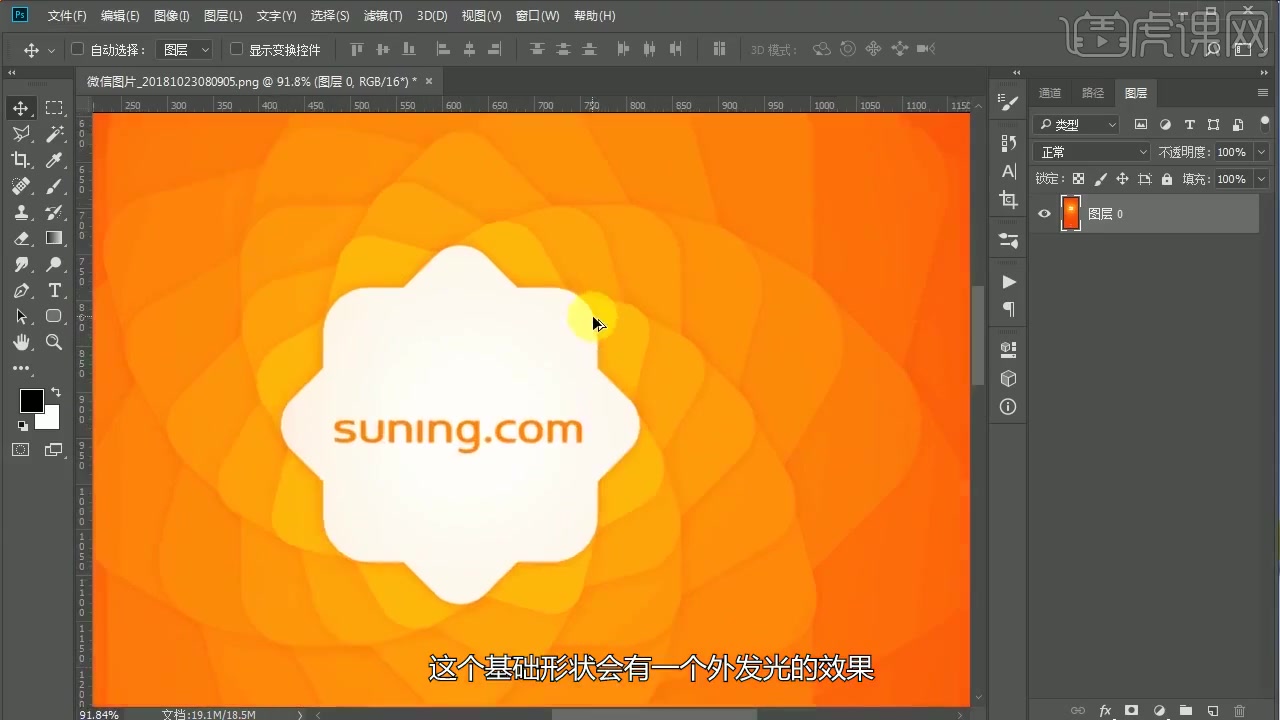Select the Rectangular Marquee tool
This screenshot has height=720, width=1280.
point(54,108)
